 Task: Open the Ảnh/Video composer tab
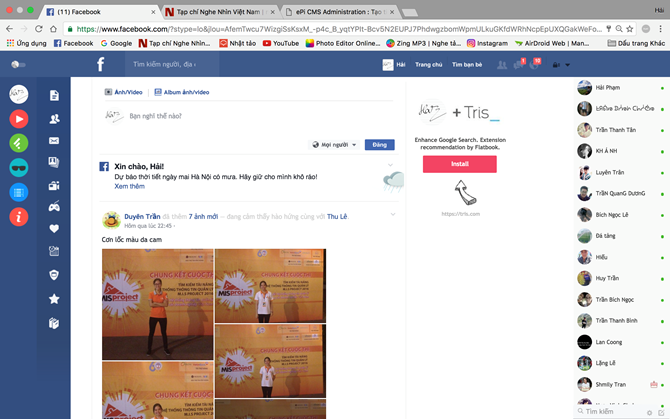pos(123,92)
